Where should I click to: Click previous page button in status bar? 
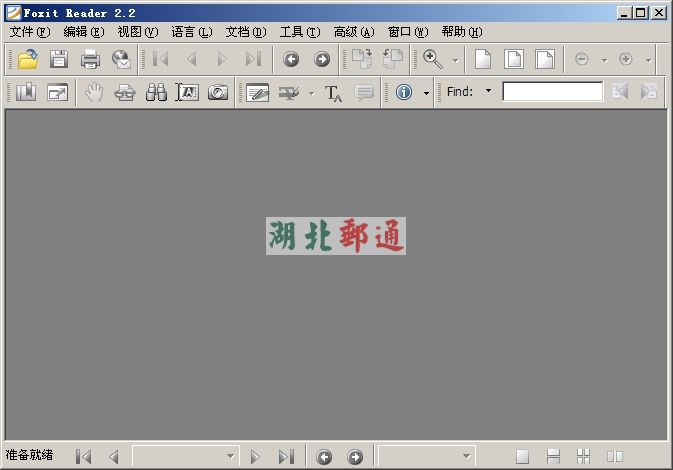(114, 456)
